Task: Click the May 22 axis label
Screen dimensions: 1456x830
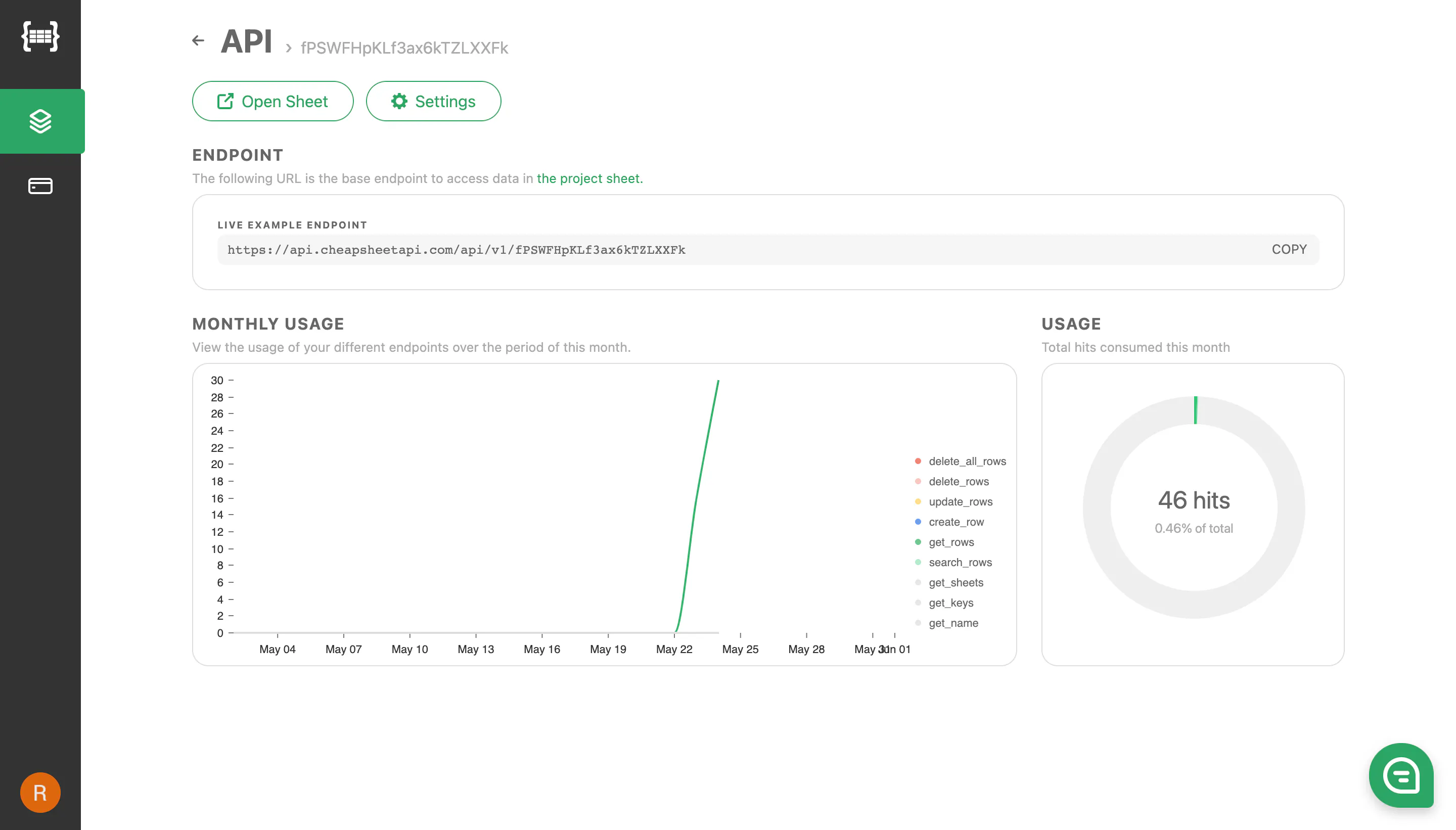Action: point(674,650)
